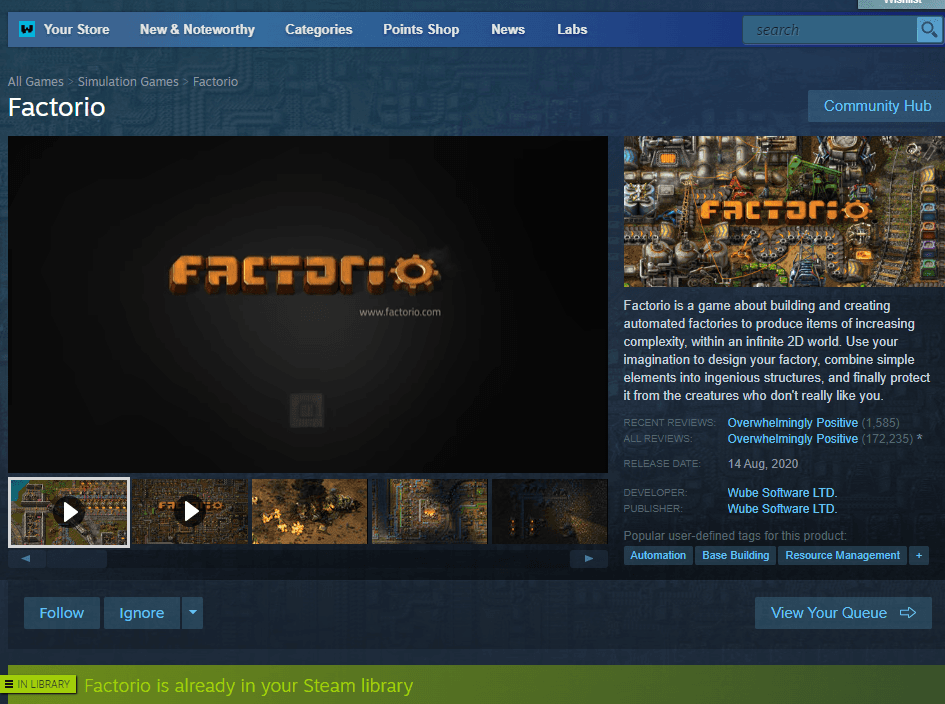Select the Base Building tag
The image size is (945, 704).
click(735, 555)
